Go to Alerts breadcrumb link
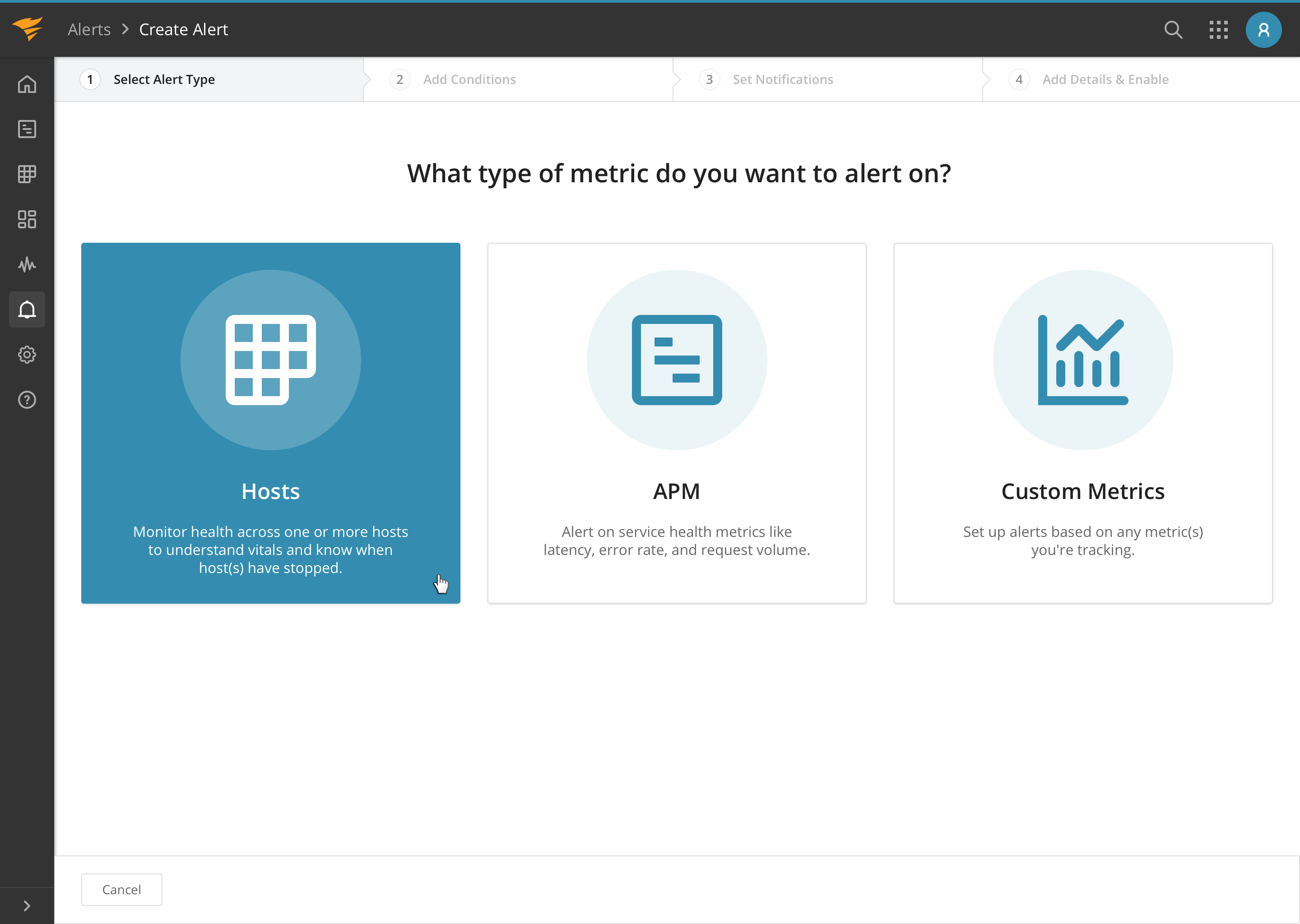1300x924 pixels. click(x=89, y=30)
